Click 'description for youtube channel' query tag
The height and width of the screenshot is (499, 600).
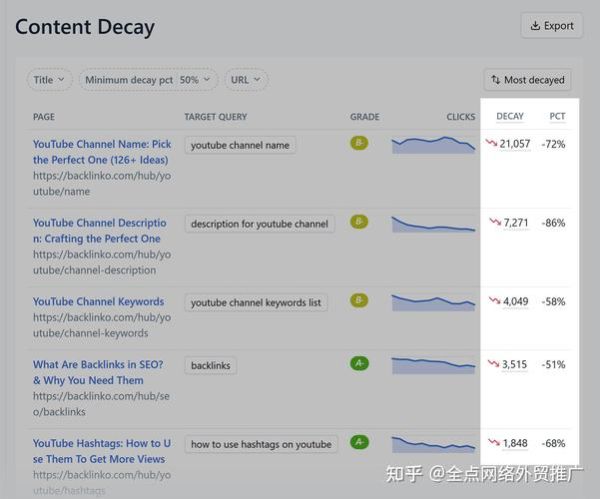(259, 224)
